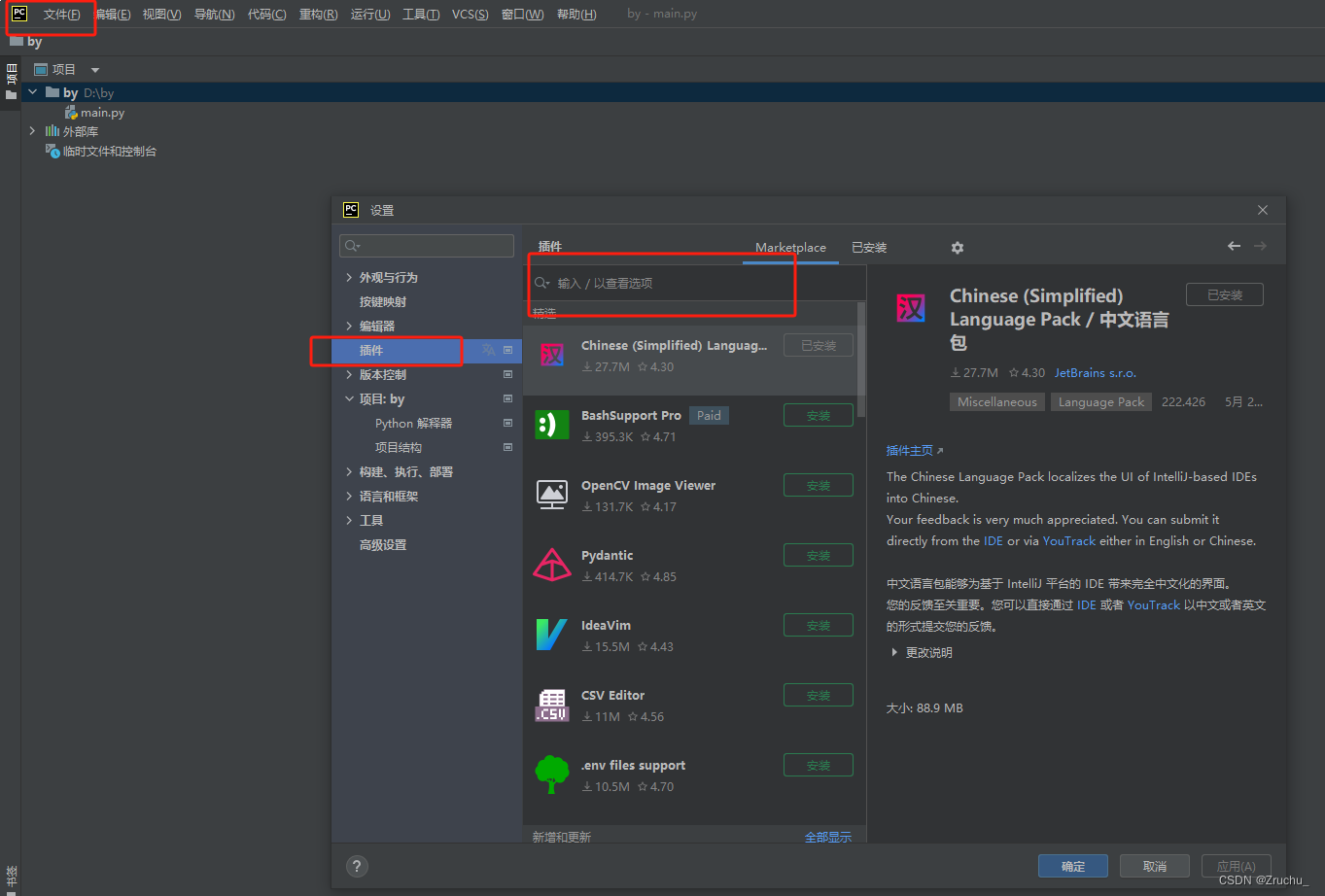
Task: Click the CSV Editor plugin icon
Action: point(552,704)
